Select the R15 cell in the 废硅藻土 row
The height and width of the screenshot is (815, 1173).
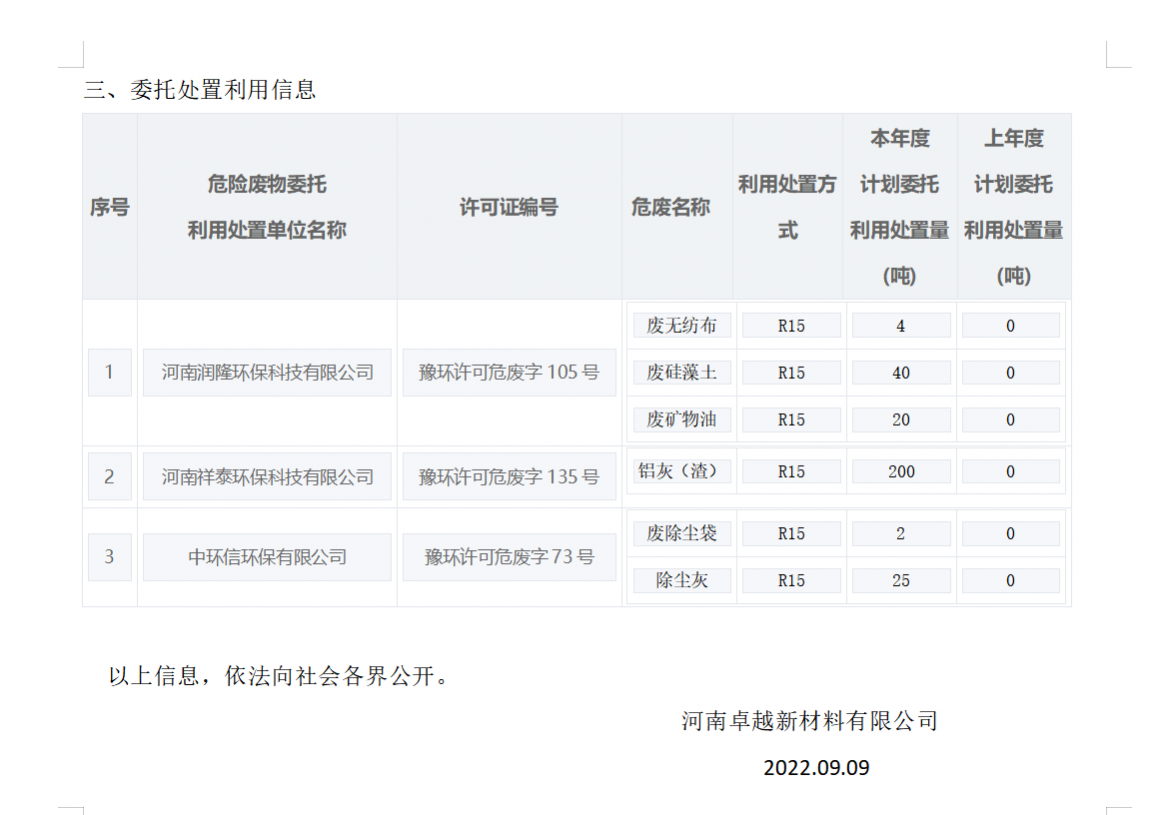(x=791, y=373)
